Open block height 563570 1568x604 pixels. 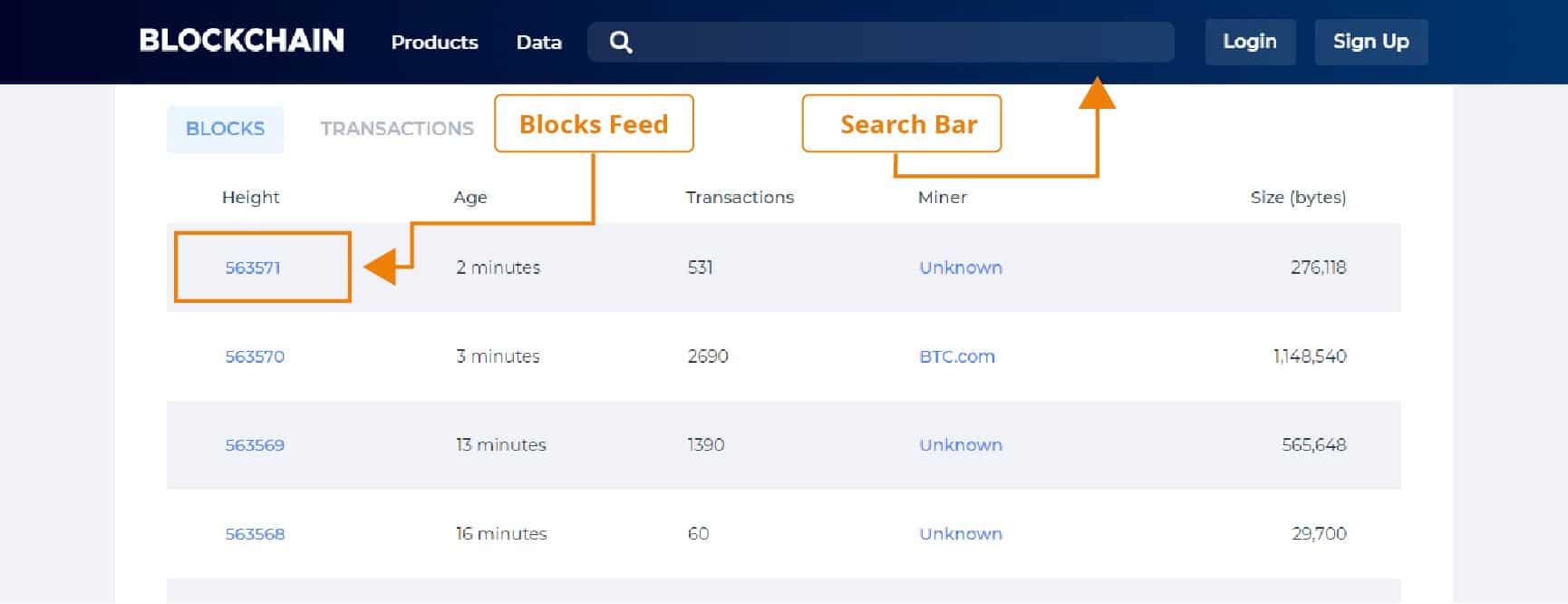[255, 356]
